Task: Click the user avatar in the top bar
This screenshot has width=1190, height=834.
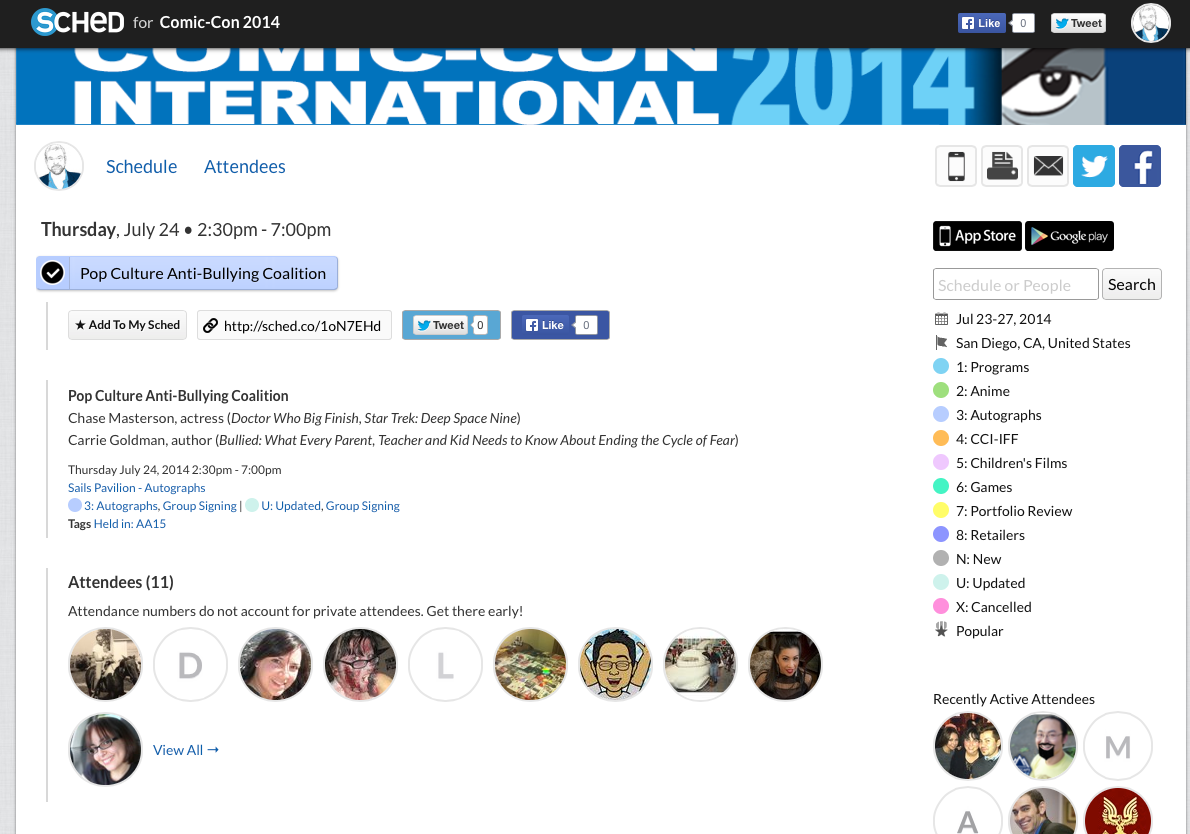Action: point(1151,24)
